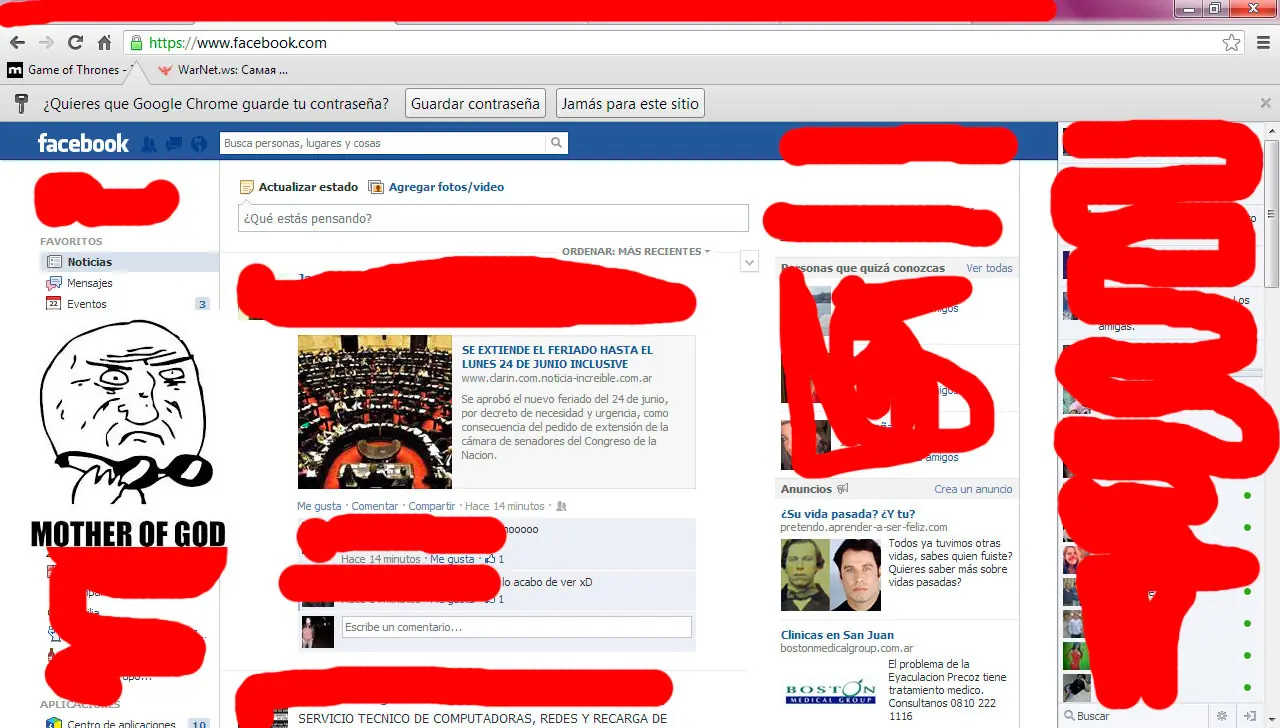Open the browser home page icon
This screenshot has height=728, width=1280.
104,43
